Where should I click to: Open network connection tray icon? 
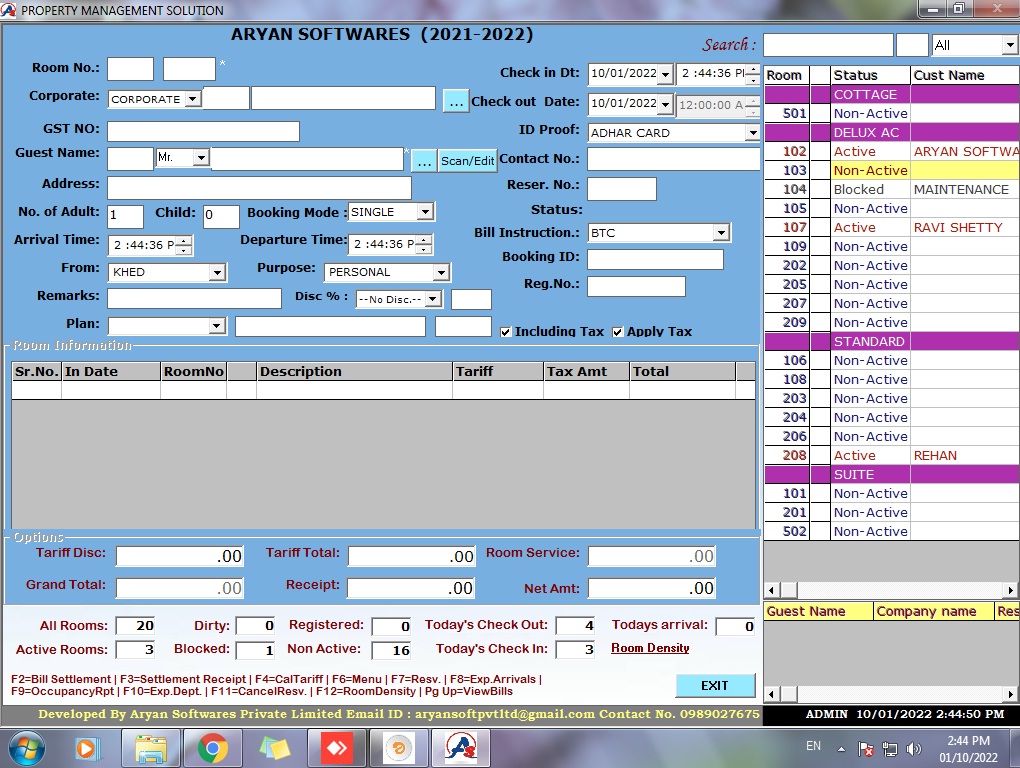tap(889, 748)
